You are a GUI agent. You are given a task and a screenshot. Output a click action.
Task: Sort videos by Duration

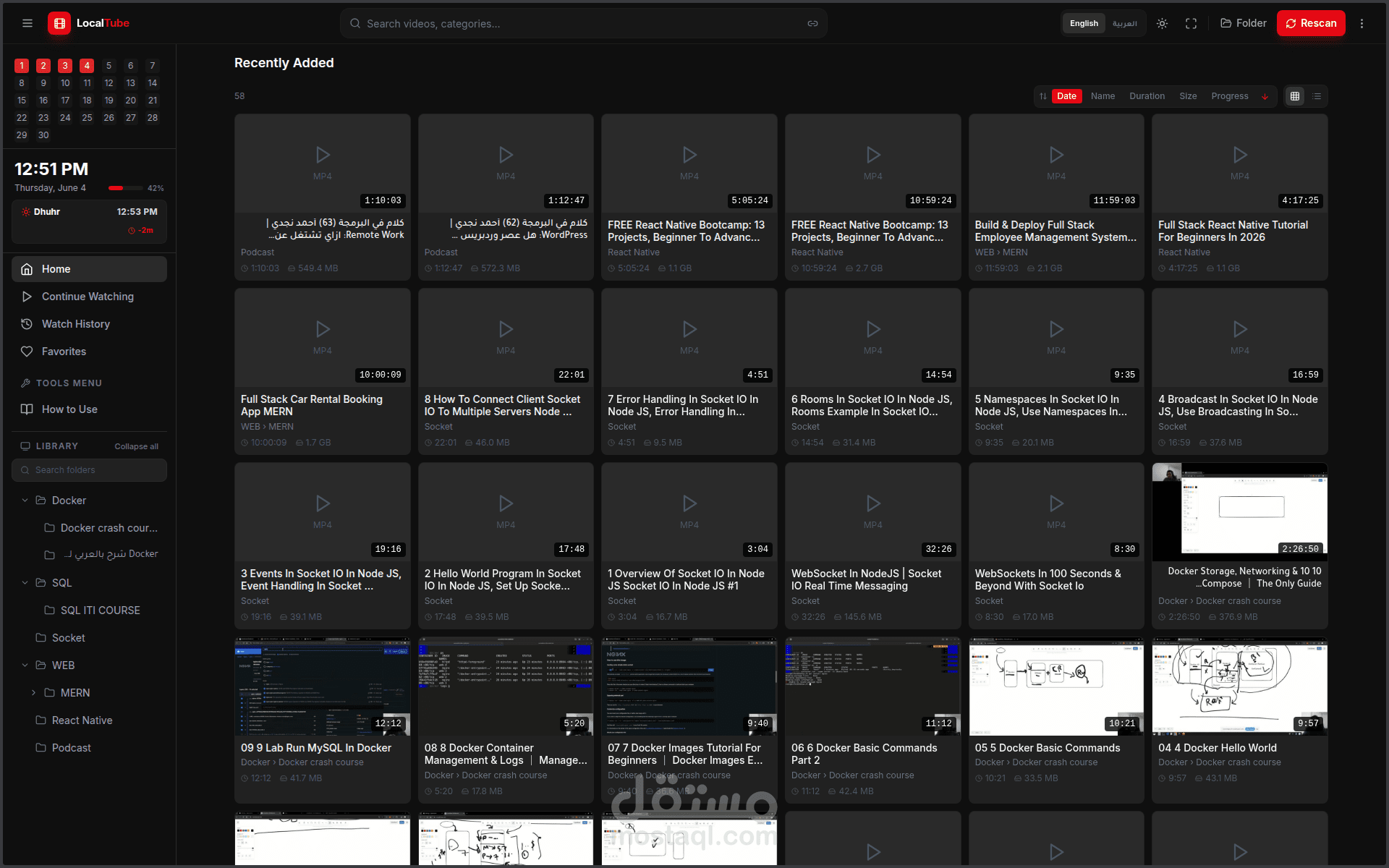point(1147,96)
